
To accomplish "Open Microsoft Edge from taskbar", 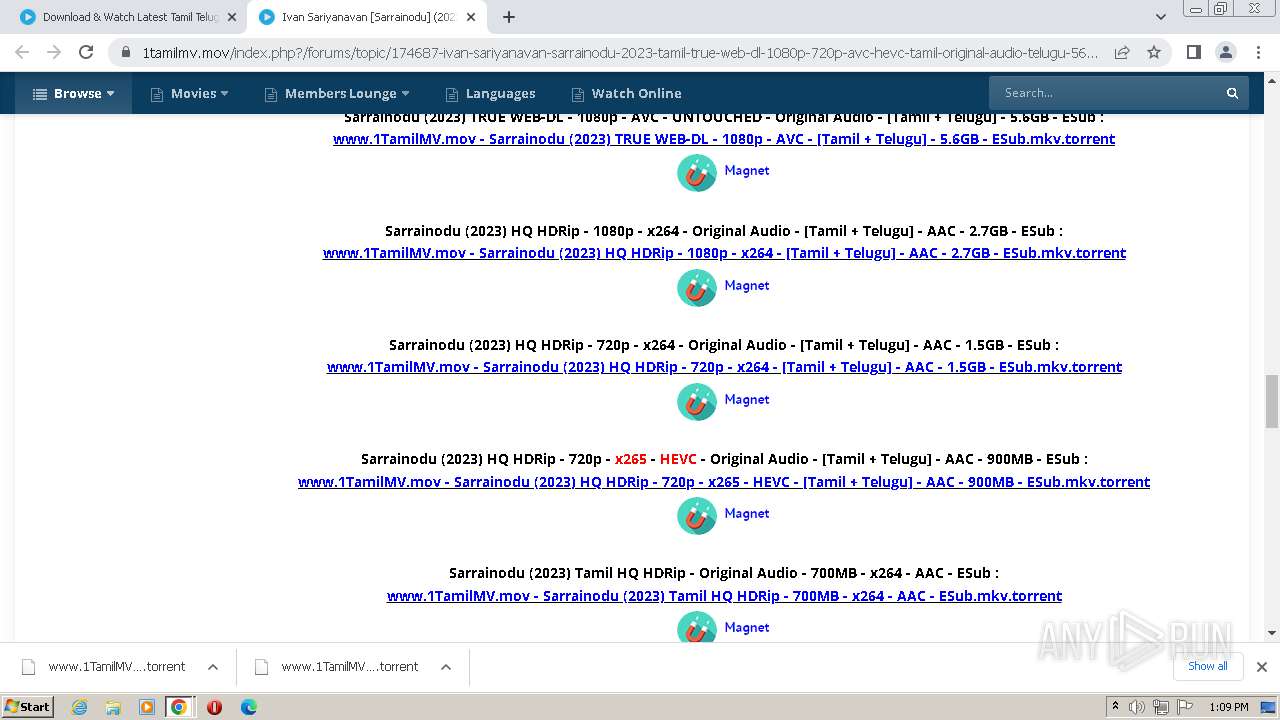I will (249, 707).
